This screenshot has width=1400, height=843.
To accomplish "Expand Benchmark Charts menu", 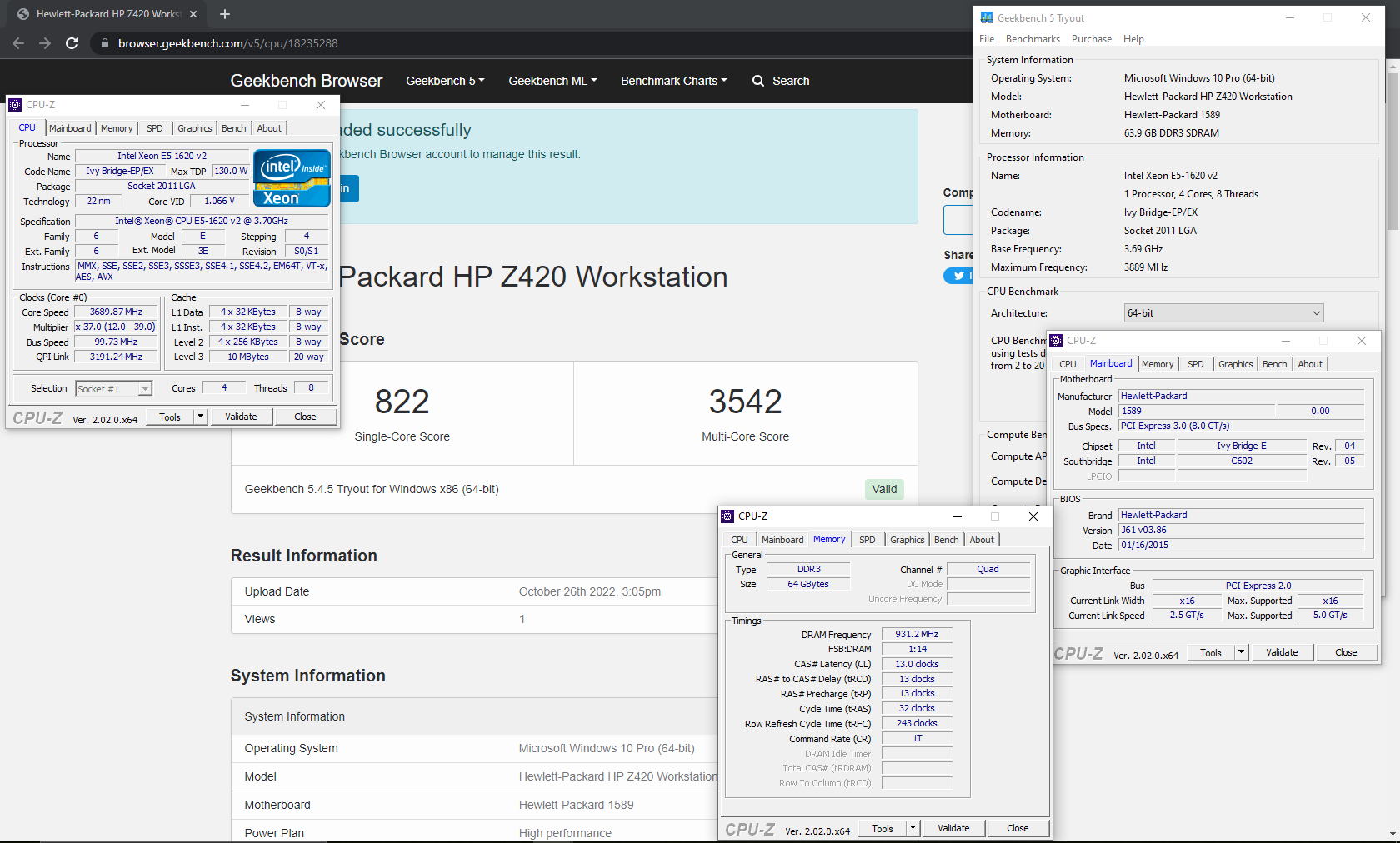I will (673, 81).
